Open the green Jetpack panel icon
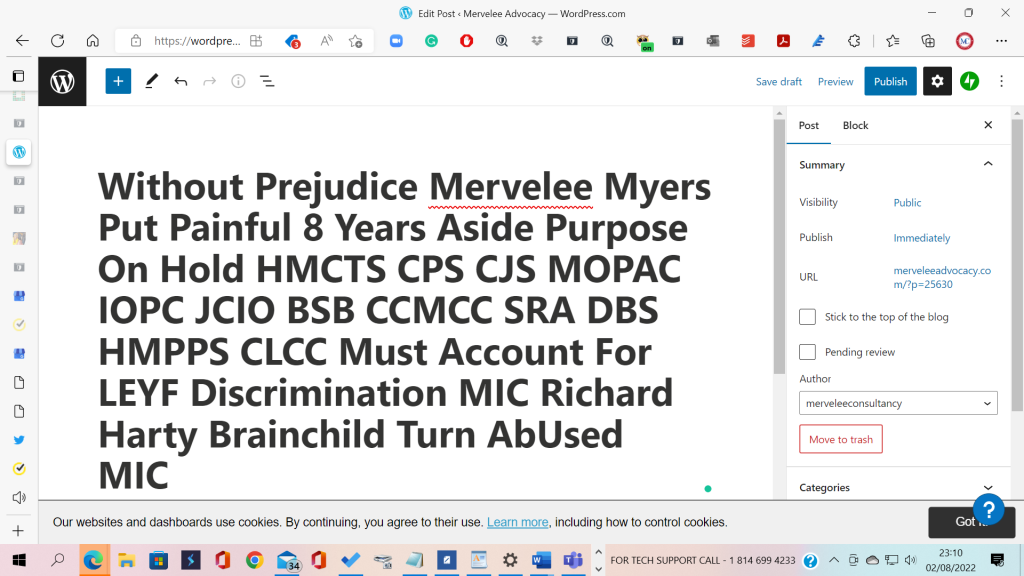The image size is (1024, 576). (969, 81)
